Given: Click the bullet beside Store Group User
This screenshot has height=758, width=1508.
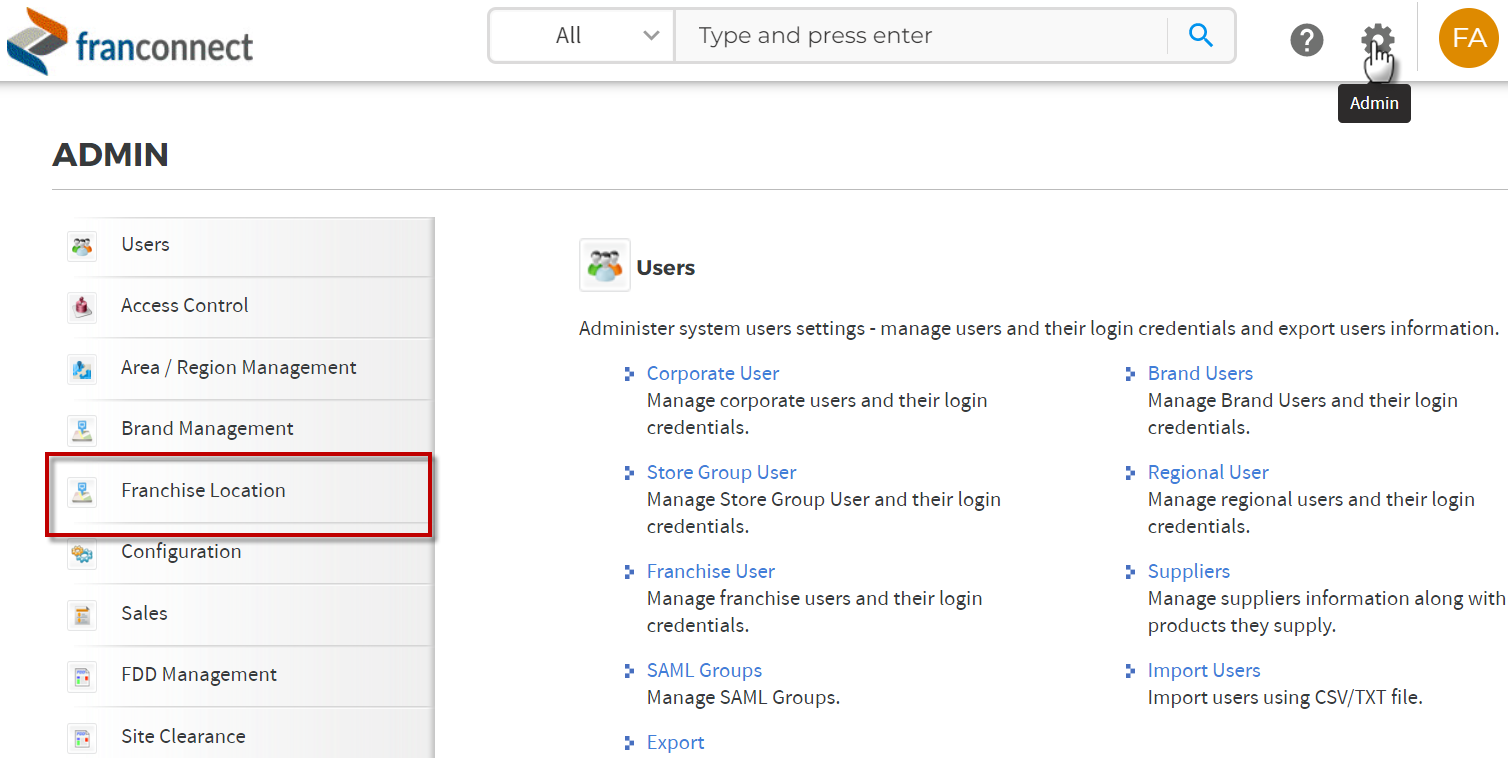Looking at the screenshot, I should [629, 473].
